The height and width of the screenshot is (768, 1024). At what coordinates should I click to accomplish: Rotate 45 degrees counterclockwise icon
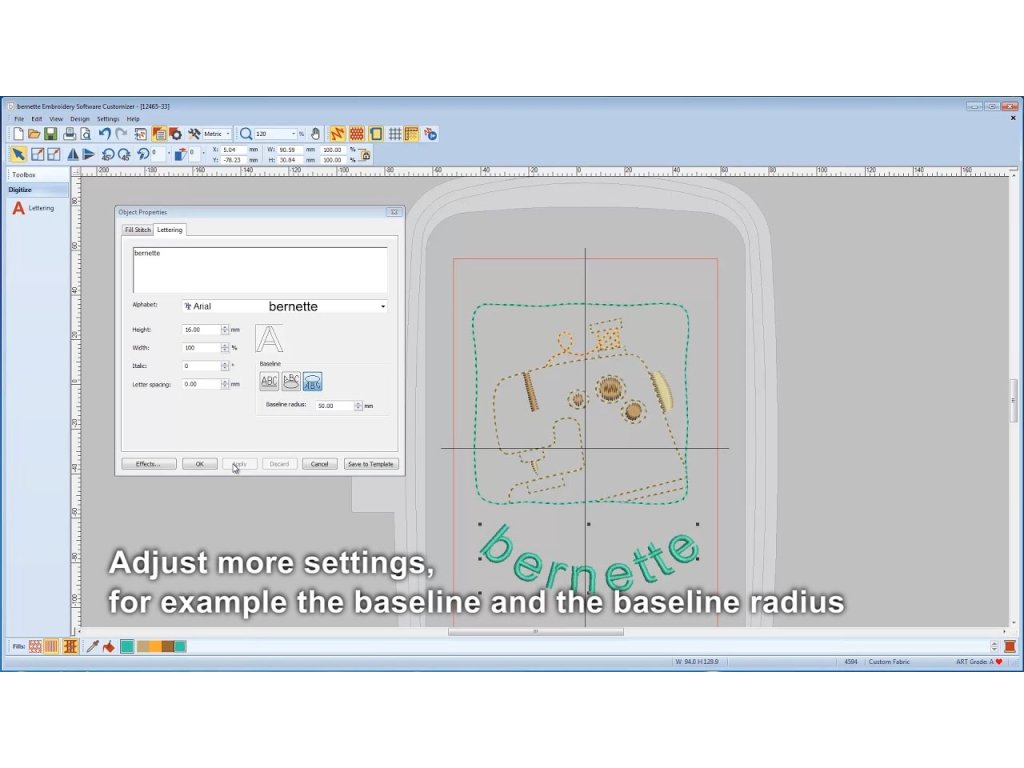(108, 154)
